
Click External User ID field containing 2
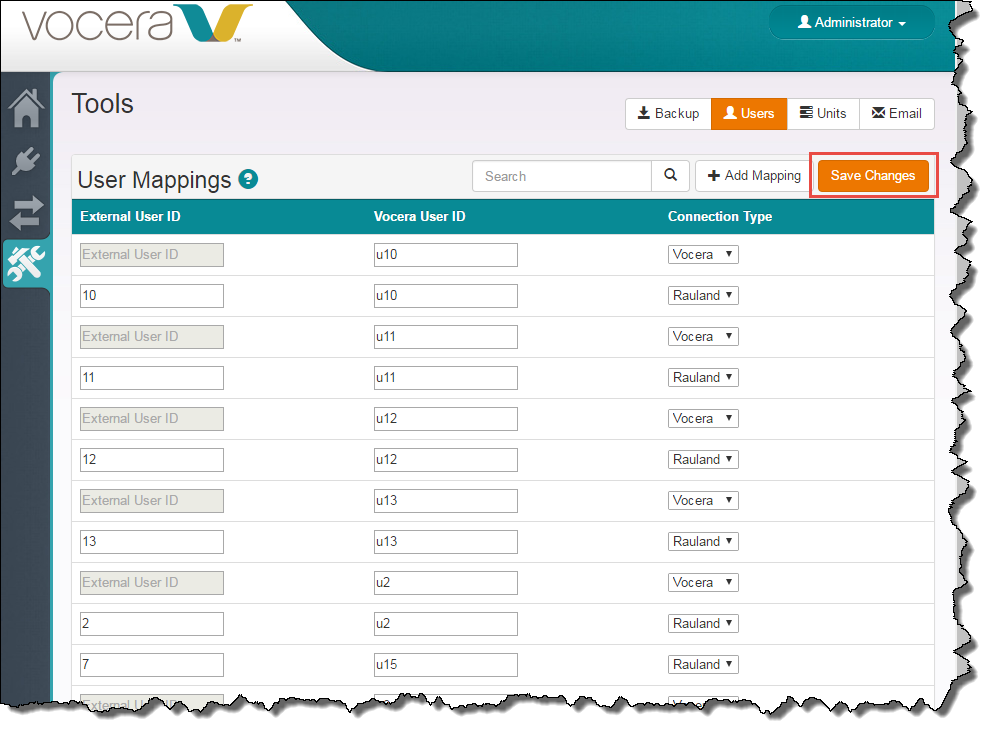point(152,623)
